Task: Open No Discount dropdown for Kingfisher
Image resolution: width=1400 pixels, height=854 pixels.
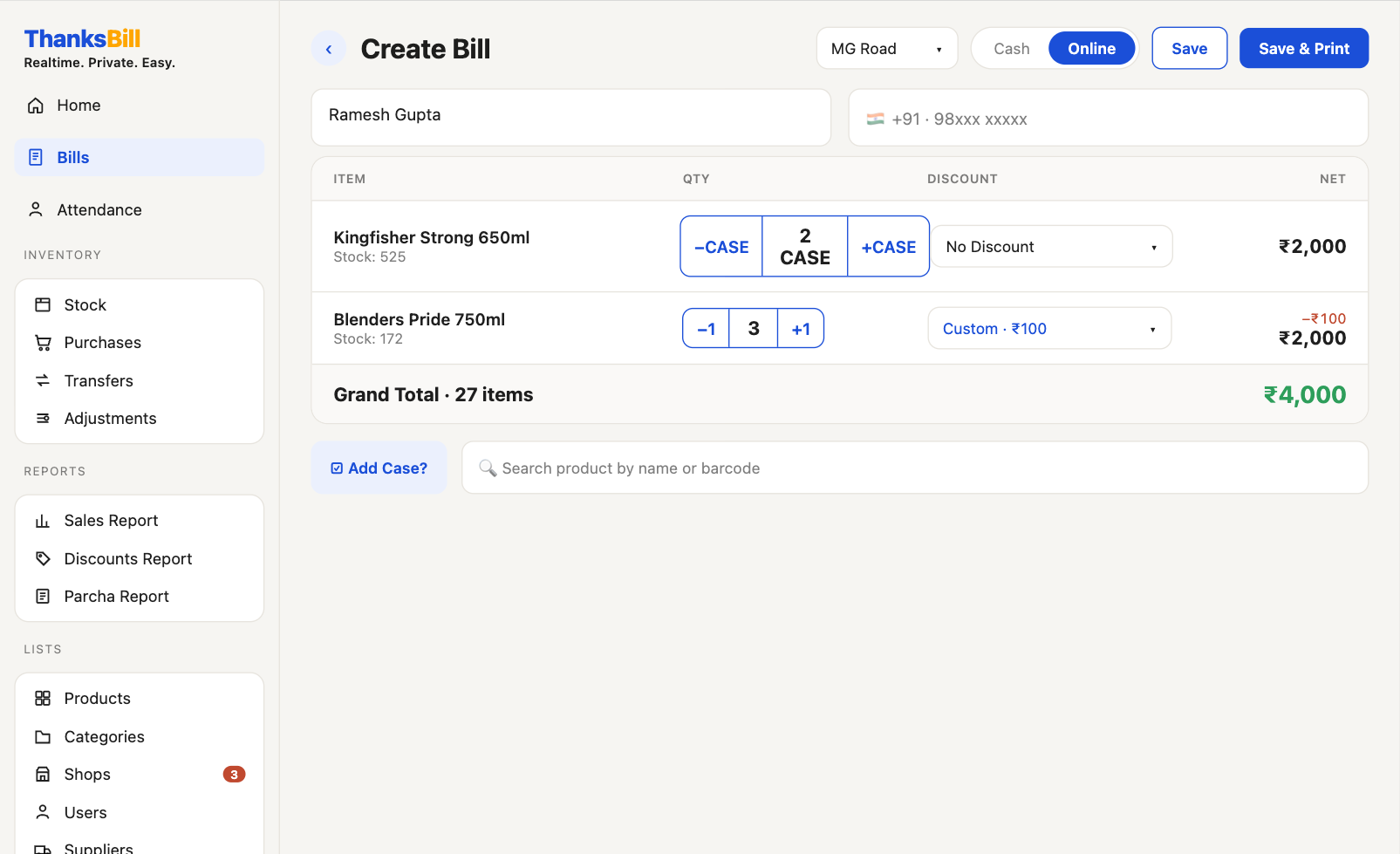Action: tap(1052, 247)
